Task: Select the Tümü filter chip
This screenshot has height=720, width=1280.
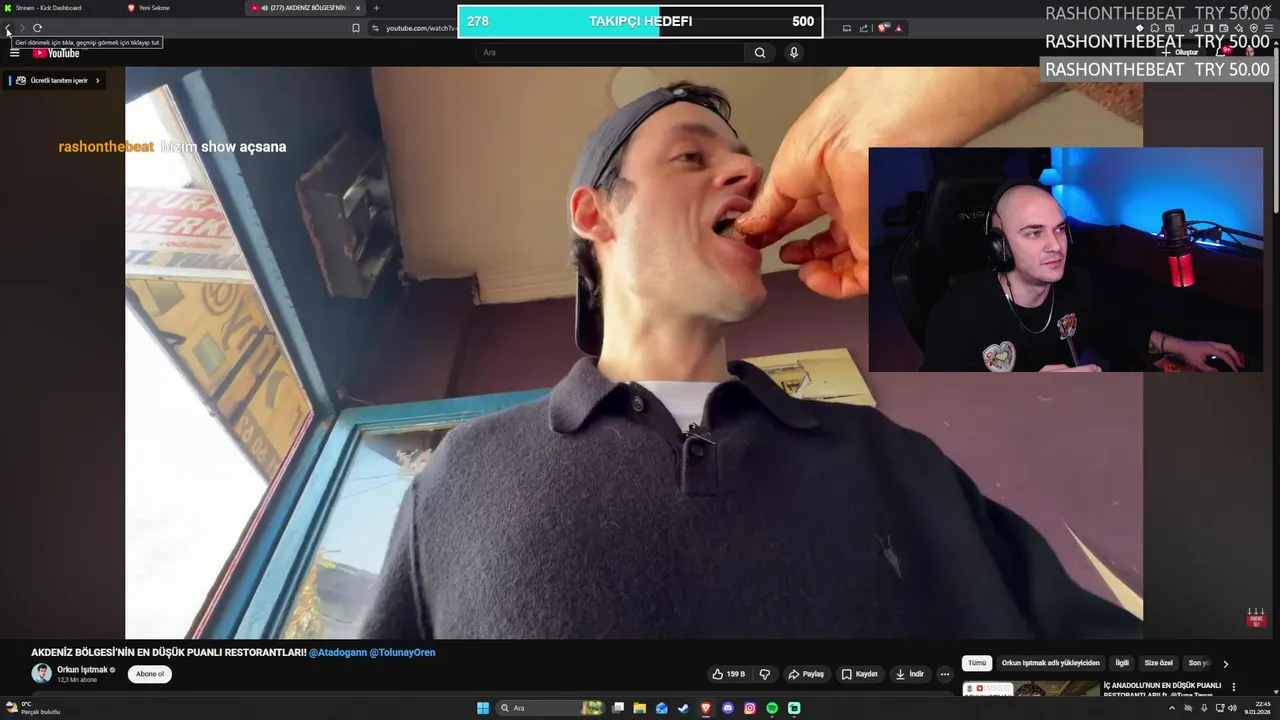Action: [x=977, y=663]
